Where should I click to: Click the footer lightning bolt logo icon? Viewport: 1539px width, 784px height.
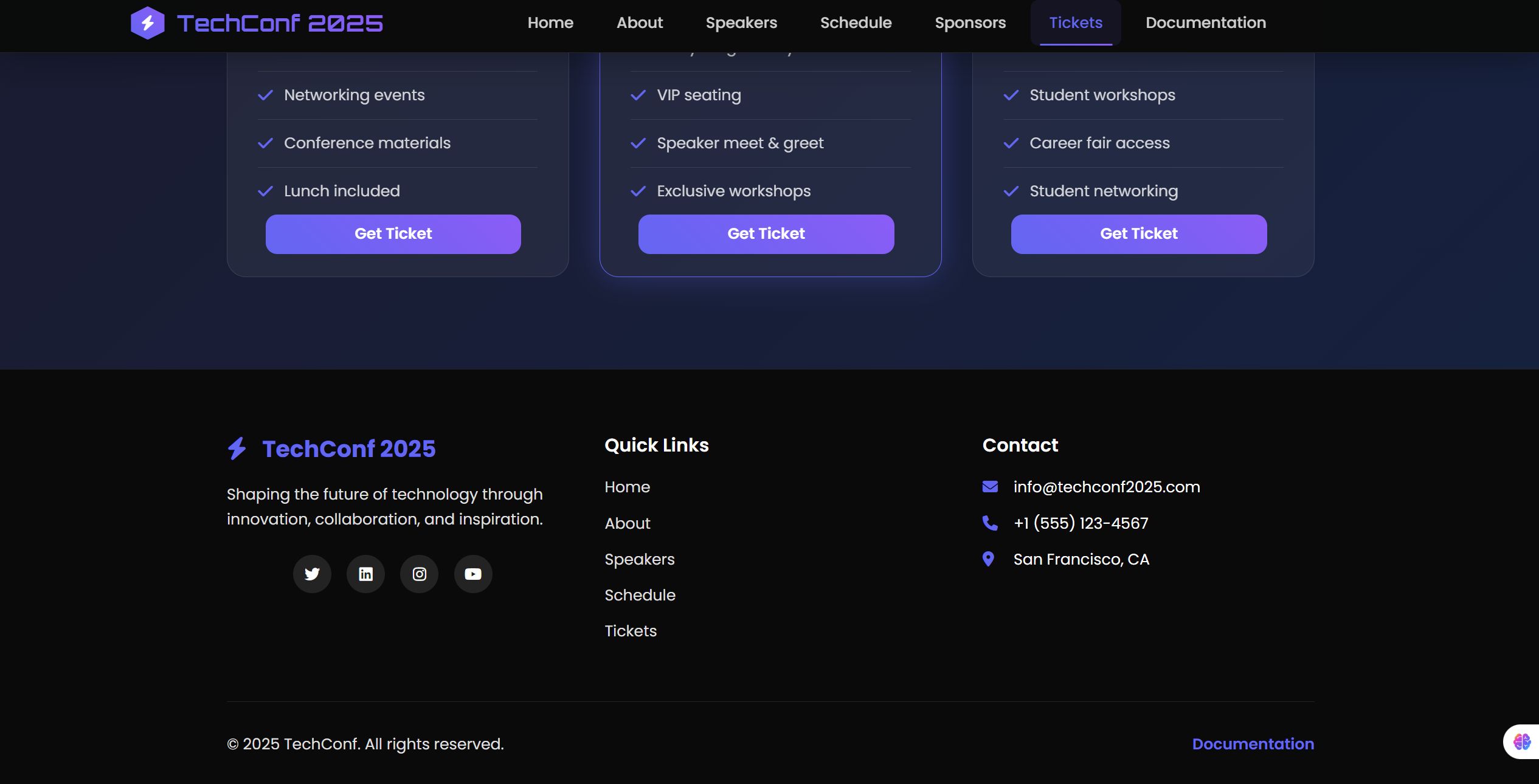(237, 449)
